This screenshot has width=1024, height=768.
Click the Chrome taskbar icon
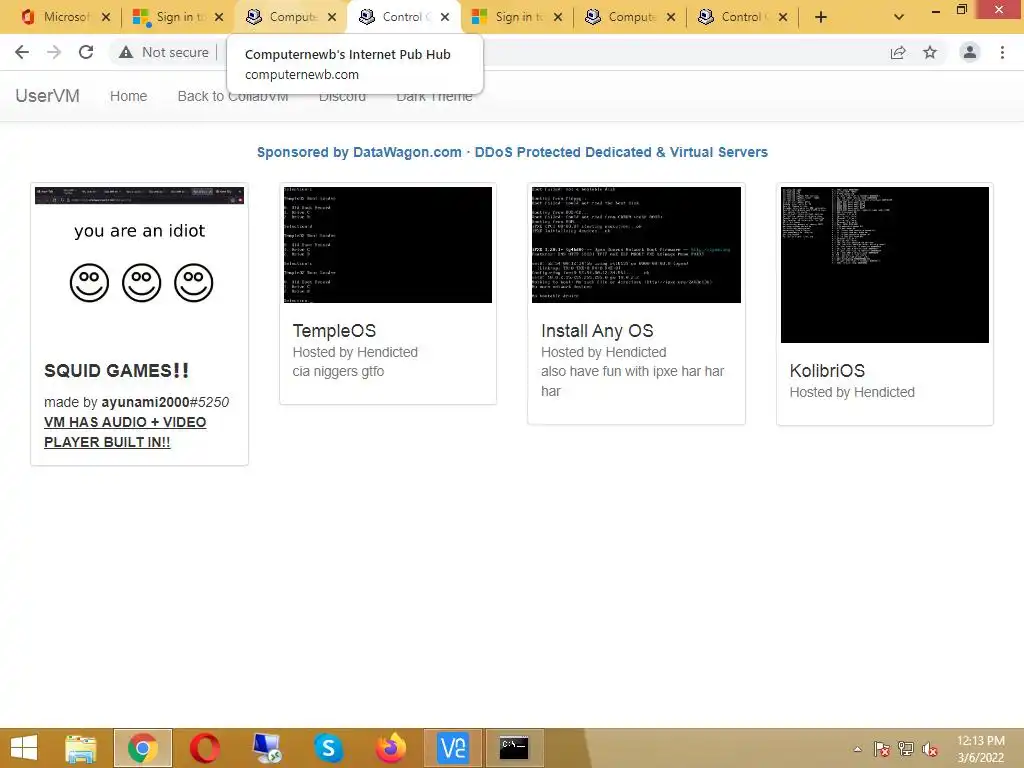pos(143,748)
